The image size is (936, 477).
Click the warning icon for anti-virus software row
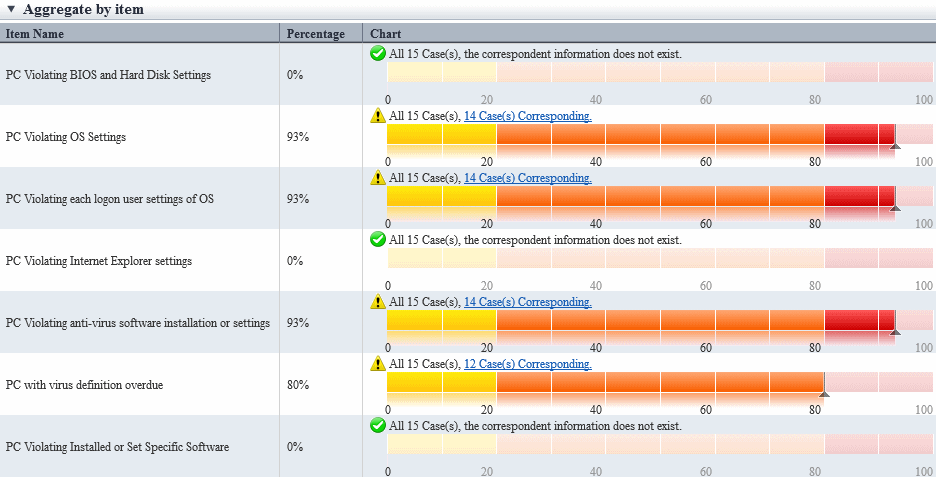(377, 301)
